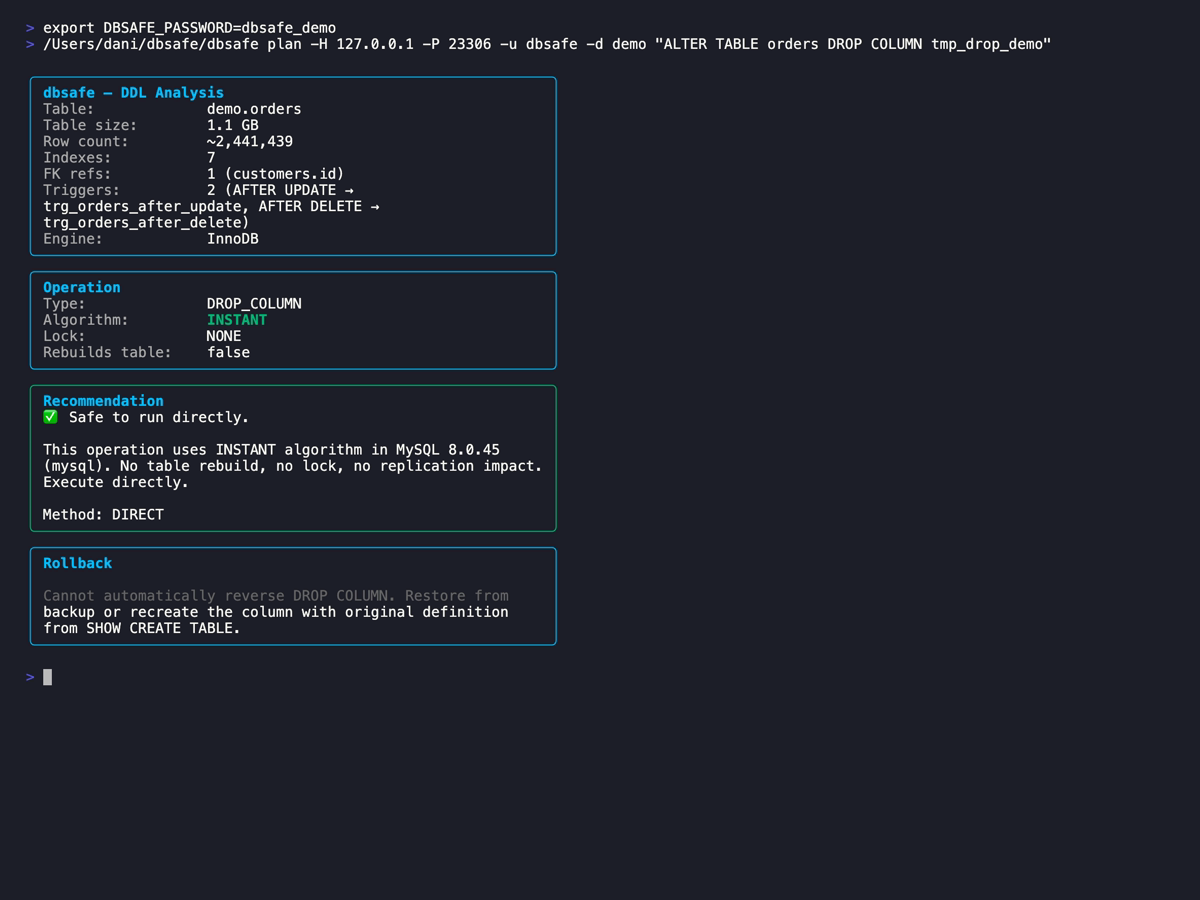Viewport: 1200px width, 900px height.
Task: Click the chevron before the dbsafe plan command
Action: click(29, 43)
